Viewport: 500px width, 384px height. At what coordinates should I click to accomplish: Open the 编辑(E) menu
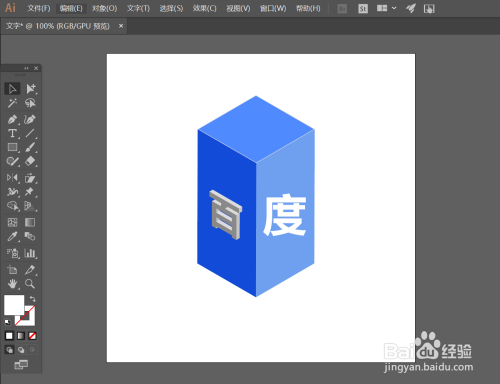point(71,8)
